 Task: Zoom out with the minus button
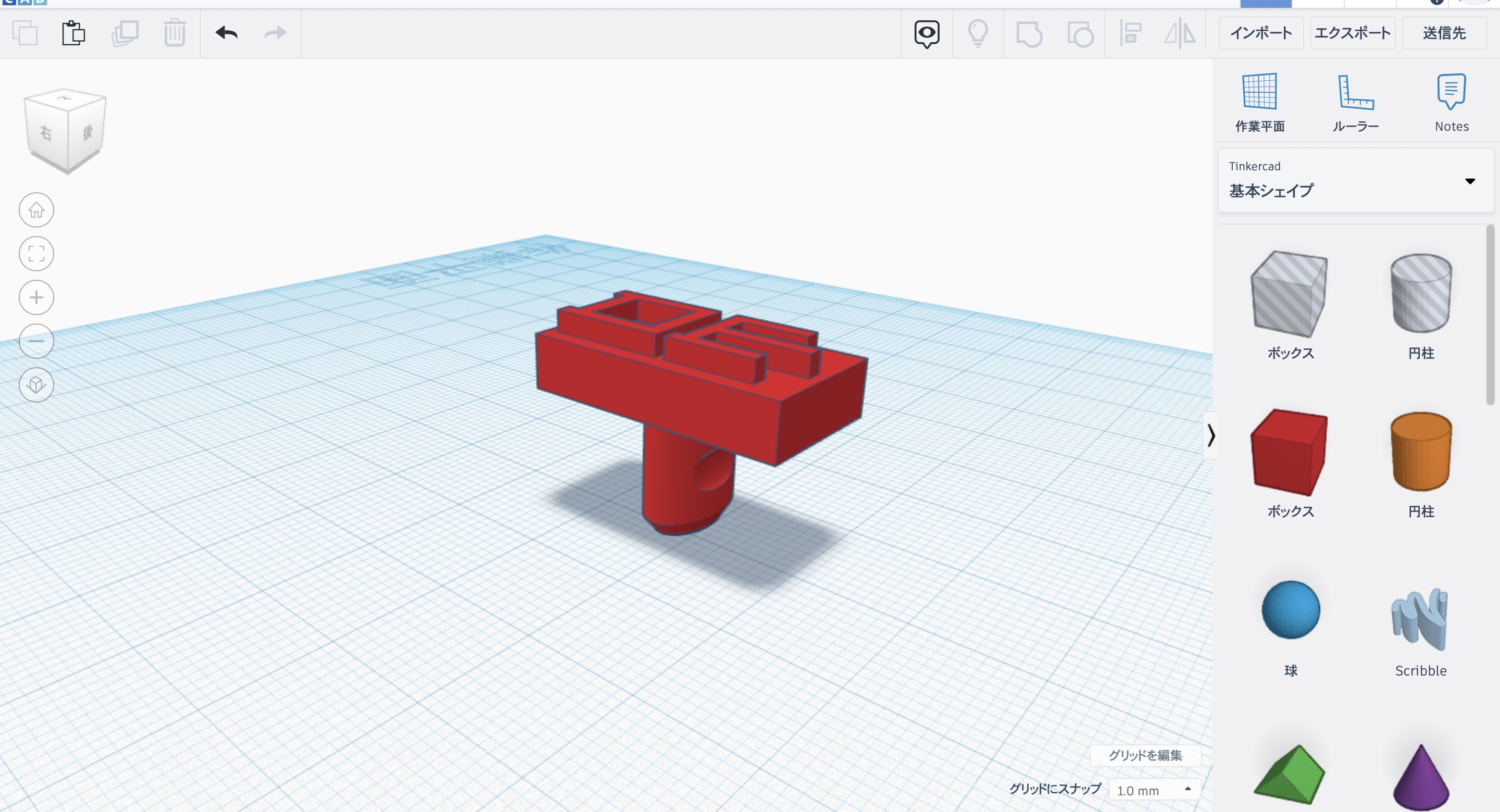pos(36,341)
